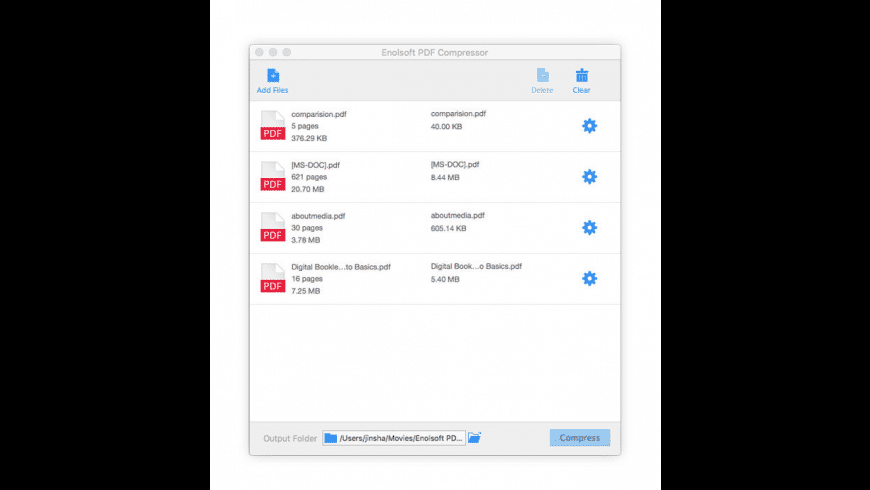This screenshot has width=870, height=490.
Task: Click the Clear trash icon
Action: (581, 75)
